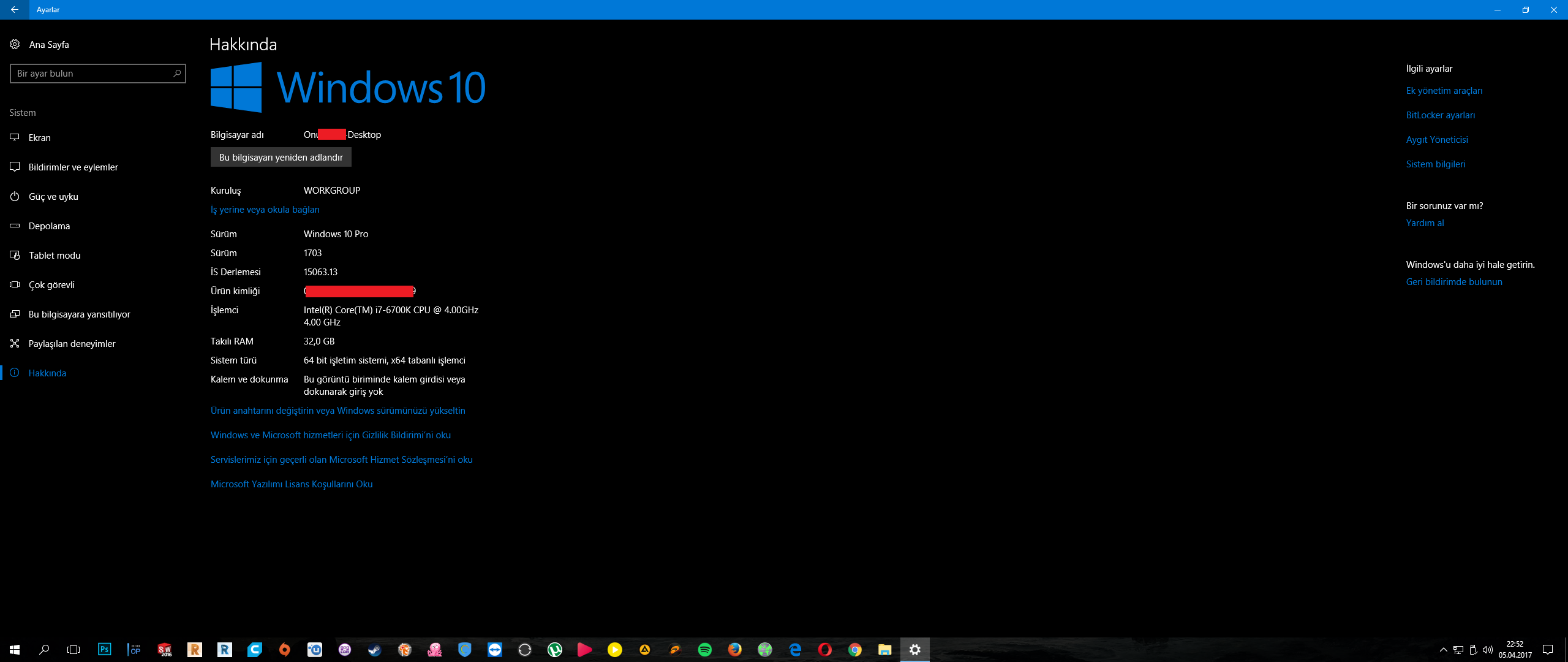Screen dimensions: 1568x662
Task: Launch Photoshop from the taskbar
Action: 104,650
